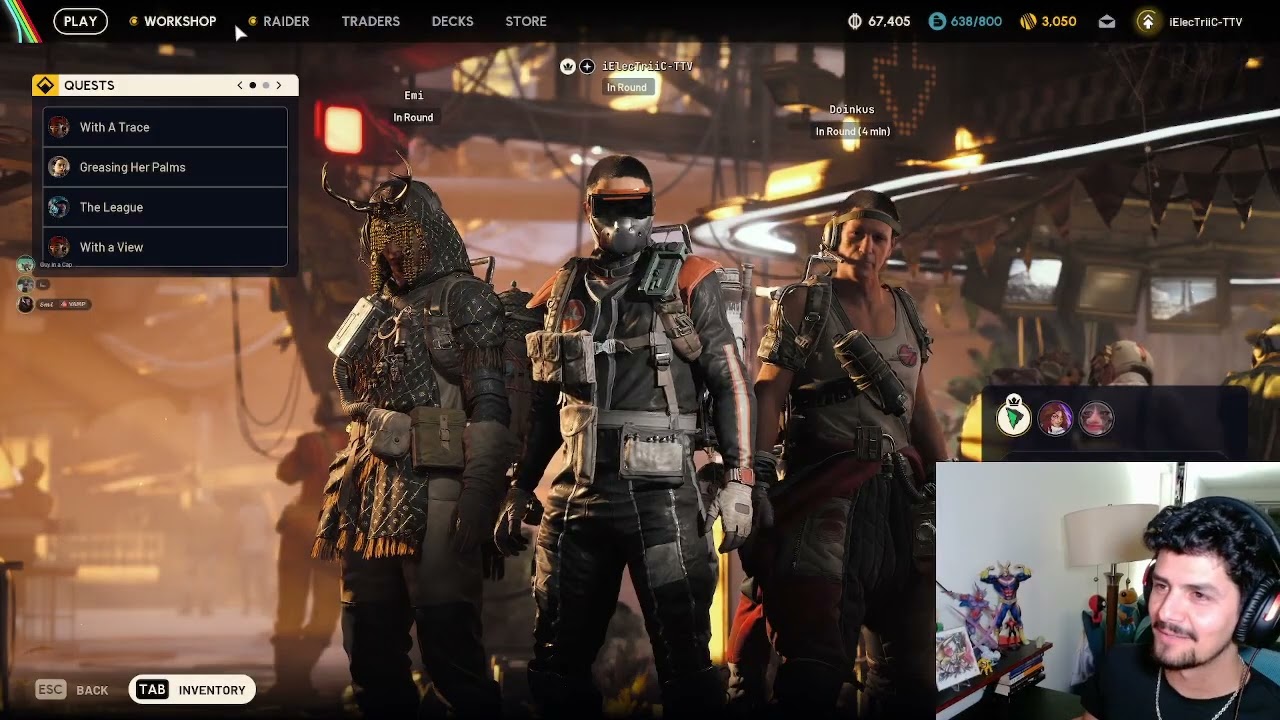The width and height of the screenshot is (1280, 720).
Task: Open the With A Trace quest
Action: tap(165, 127)
